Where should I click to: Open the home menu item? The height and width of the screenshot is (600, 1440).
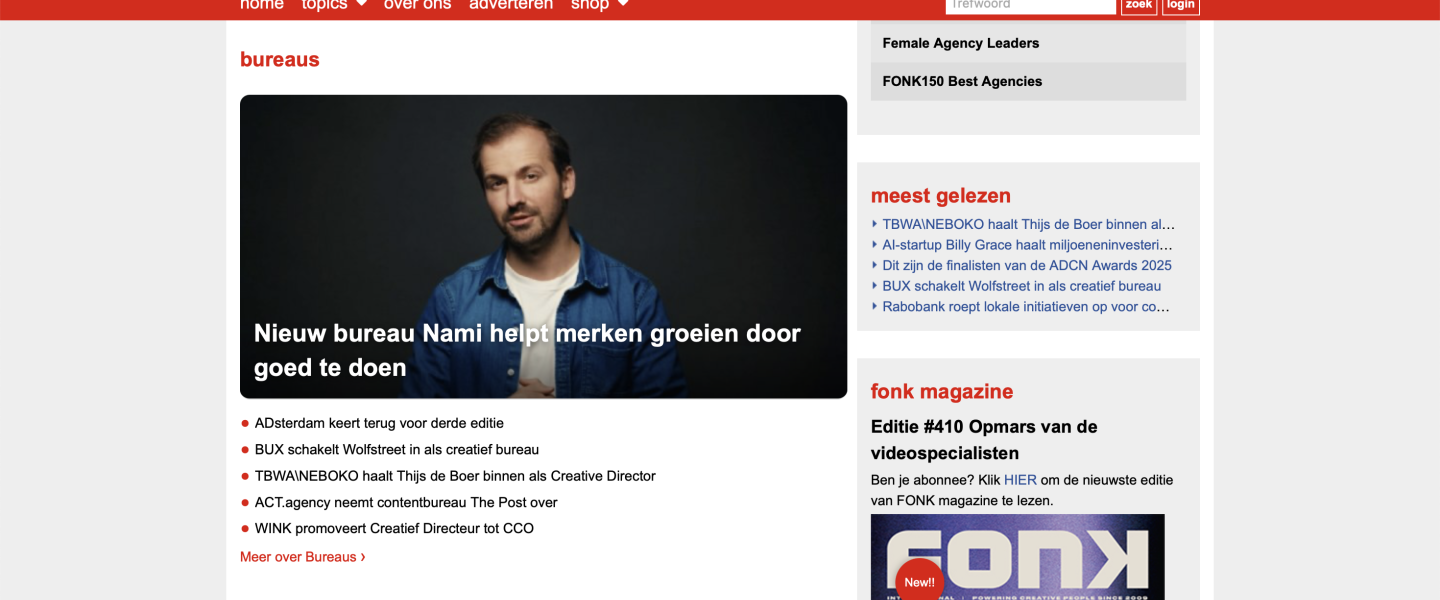(262, 5)
